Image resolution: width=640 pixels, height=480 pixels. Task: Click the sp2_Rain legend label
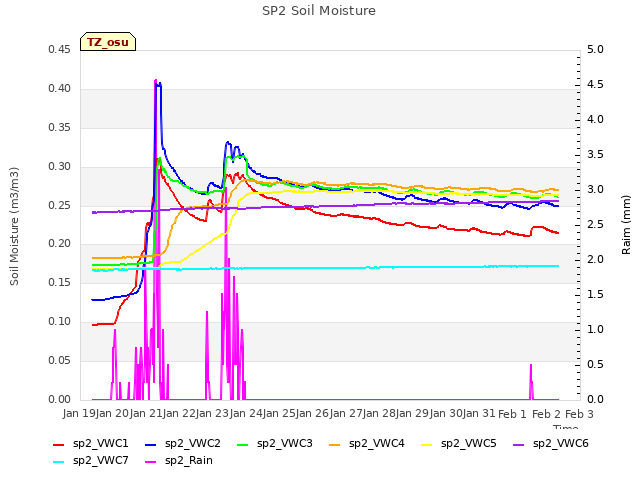pos(189,460)
